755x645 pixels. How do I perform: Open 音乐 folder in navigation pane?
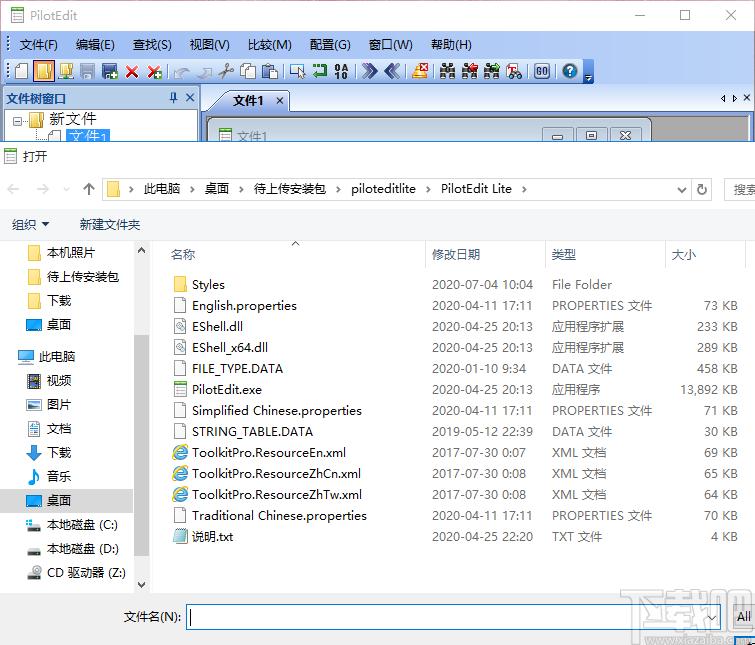coord(59,477)
